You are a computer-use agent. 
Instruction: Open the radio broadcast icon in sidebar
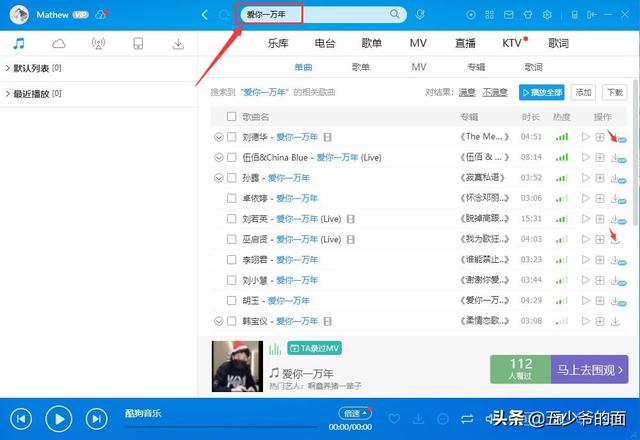[98, 43]
